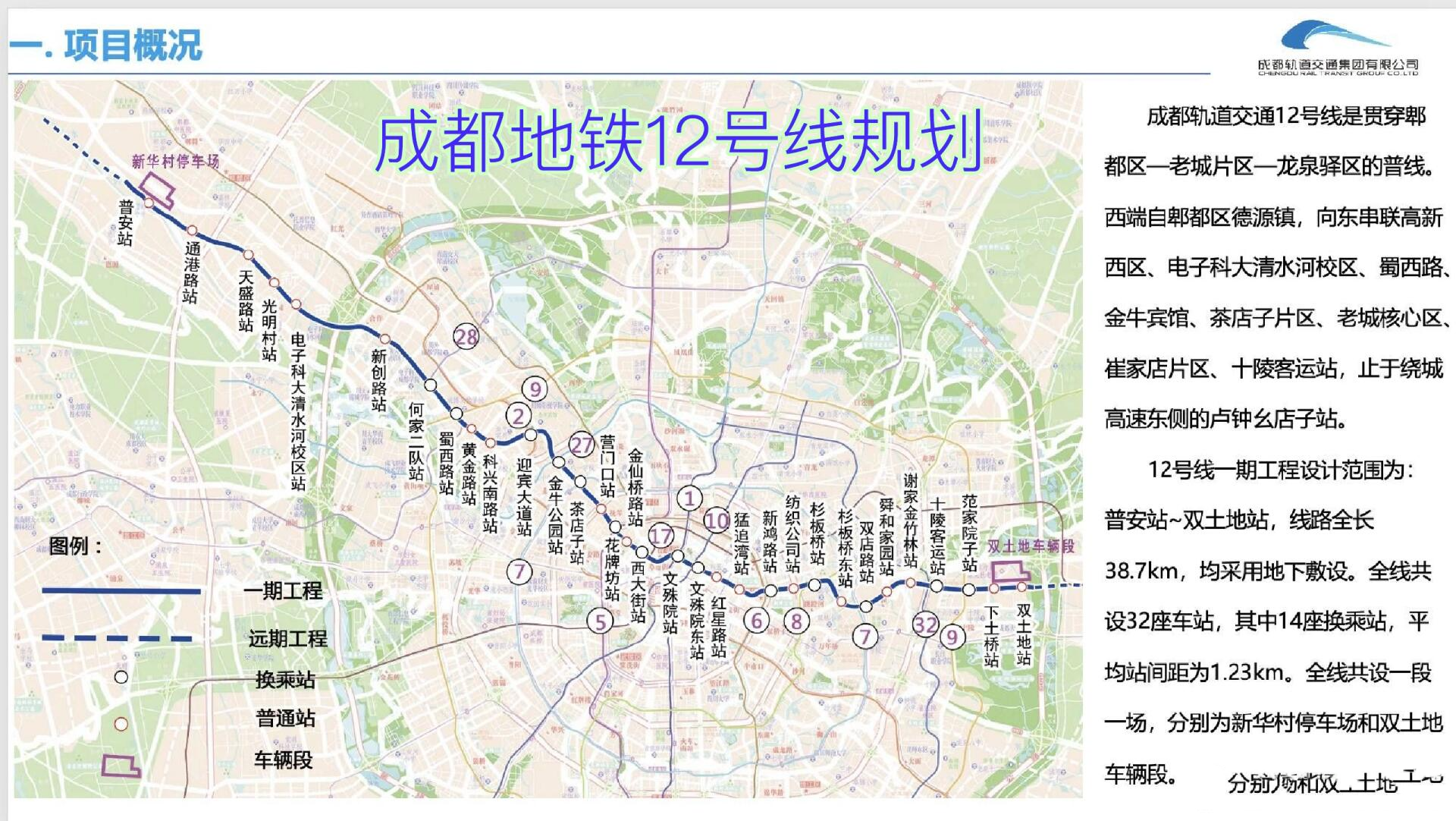Click the 新华村停车场 depot outline on map
Image resolution: width=1456 pixels, height=821 pixels.
tap(155, 190)
